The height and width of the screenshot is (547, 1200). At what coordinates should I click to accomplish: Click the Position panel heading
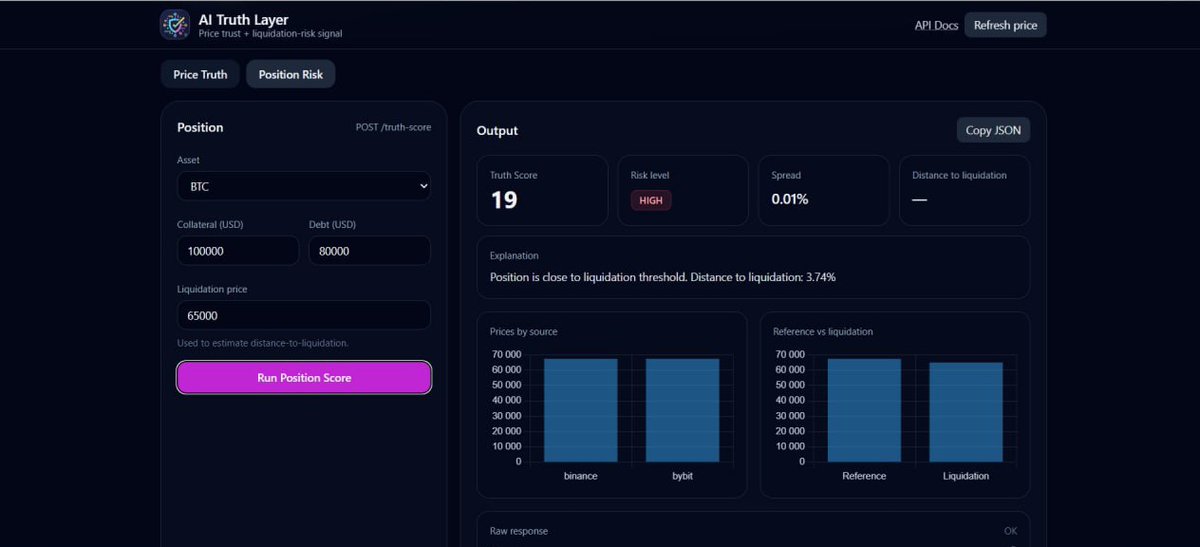point(200,127)
